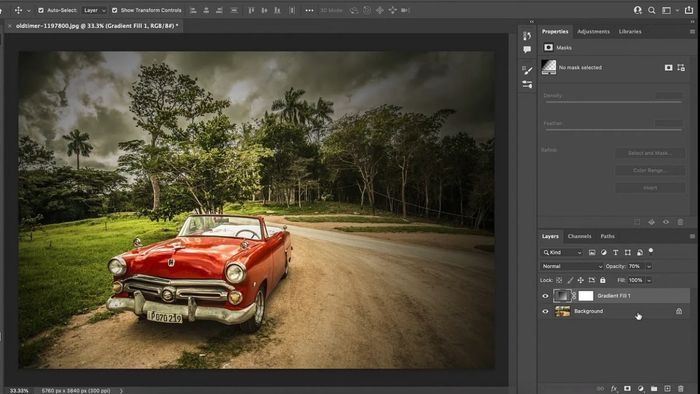Click the Align bottom edges icon

pyautogui.click(x=277, y=10)
